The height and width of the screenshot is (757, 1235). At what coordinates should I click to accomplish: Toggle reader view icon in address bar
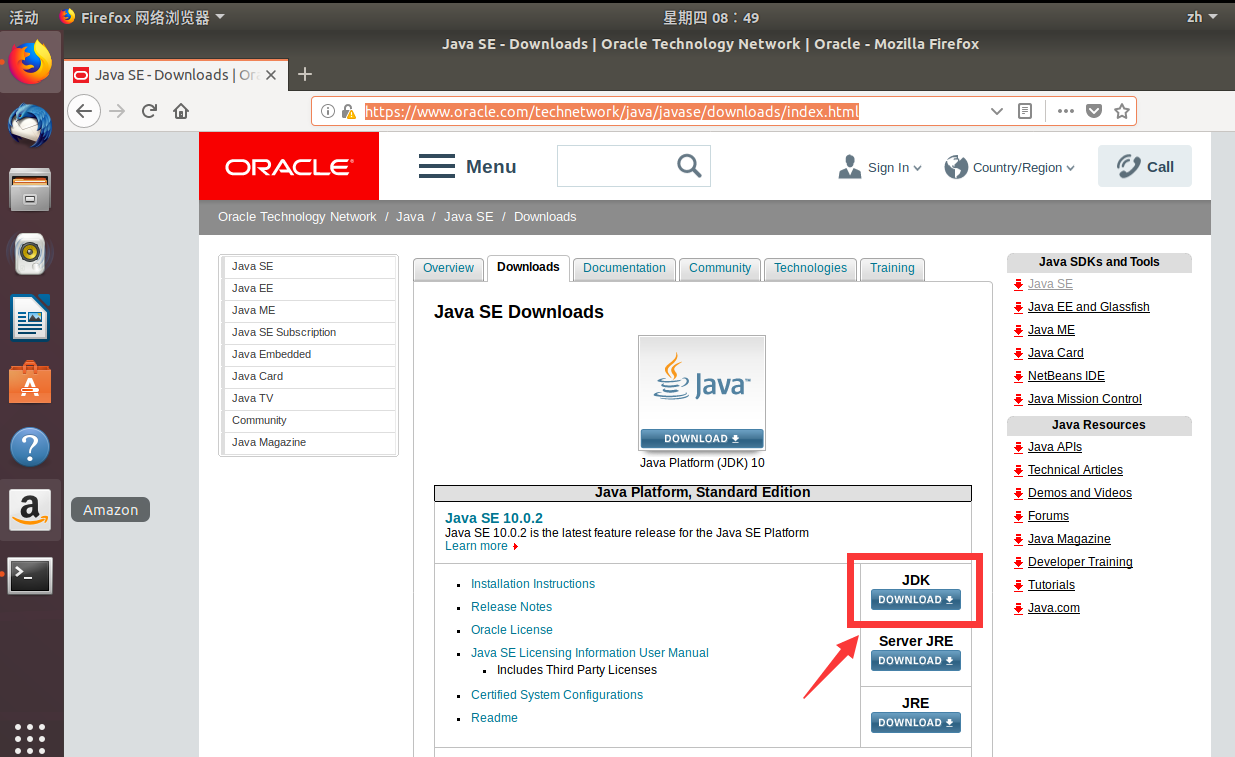[x=1025, y=111]
